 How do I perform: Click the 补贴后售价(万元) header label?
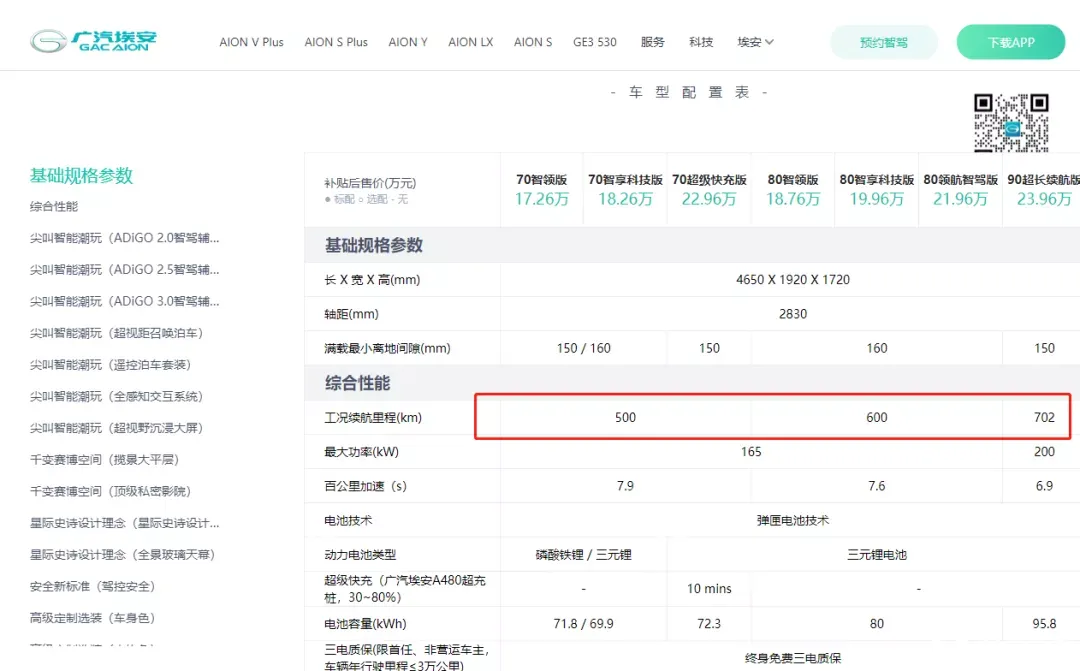tap(370, 183)
